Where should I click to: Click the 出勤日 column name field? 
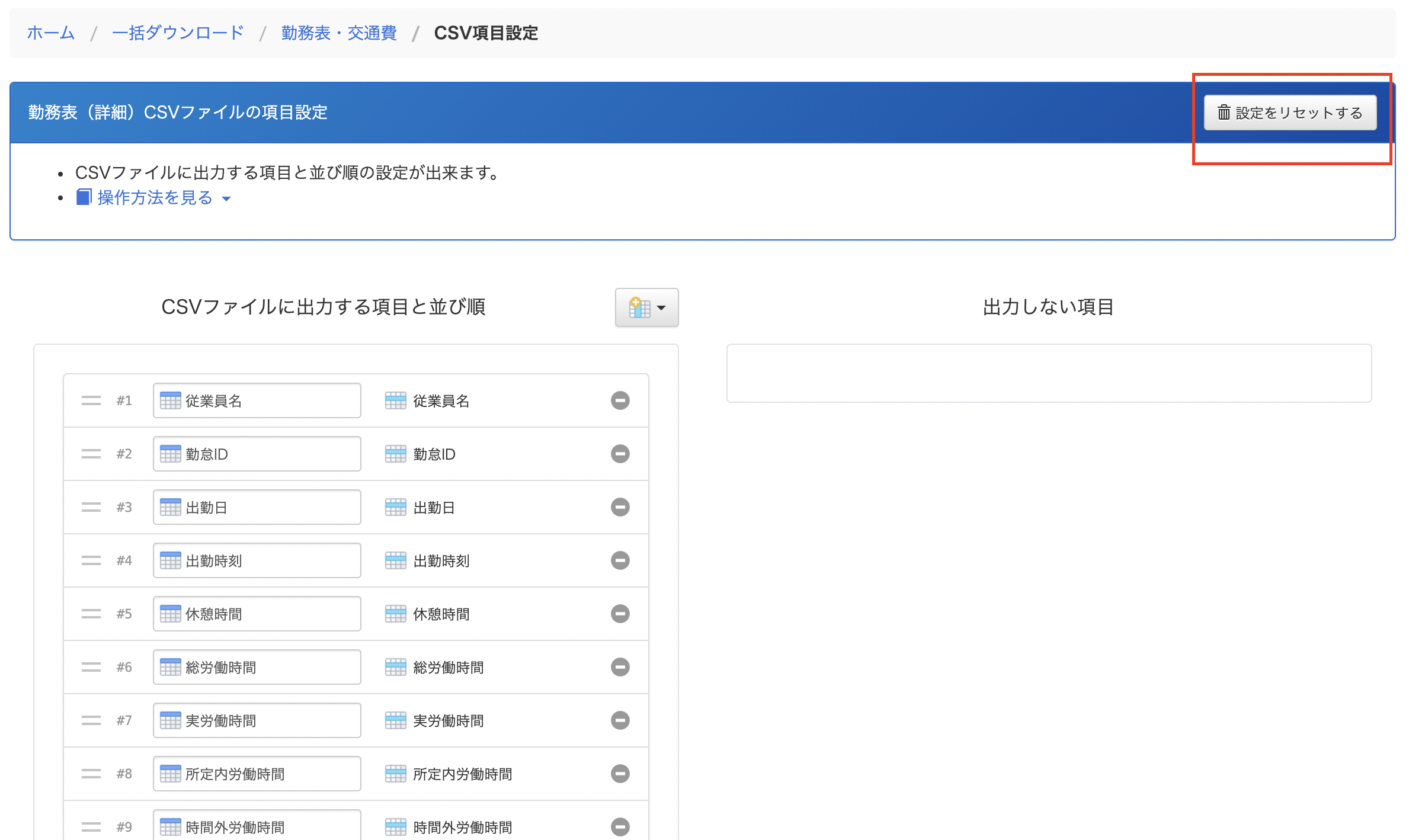coord(257,508)
